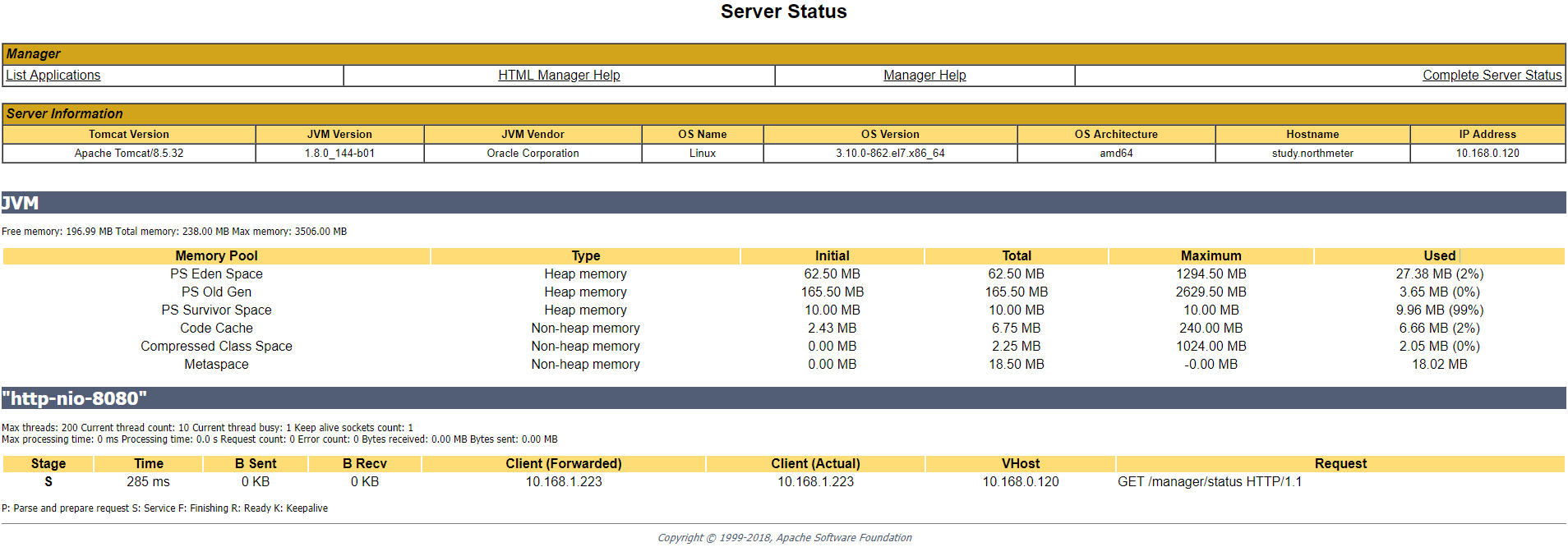
Task: Click the Stage value S in request table
Action: click(x=48, y=482)
